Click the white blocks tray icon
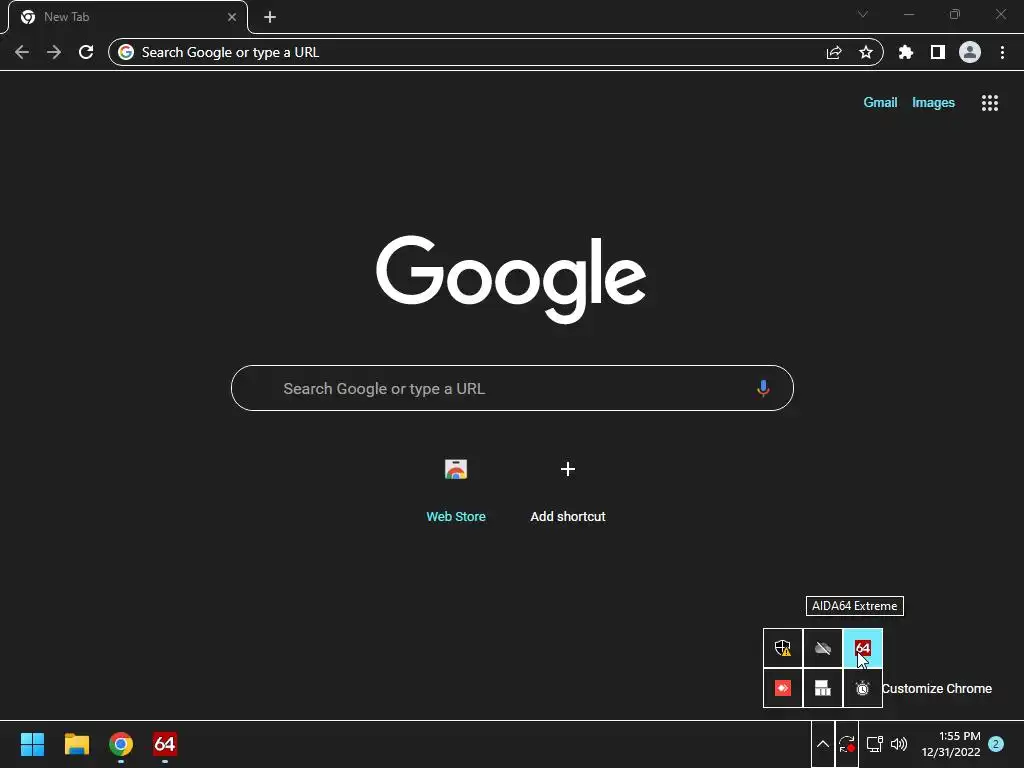 click(x=823, y=688)
